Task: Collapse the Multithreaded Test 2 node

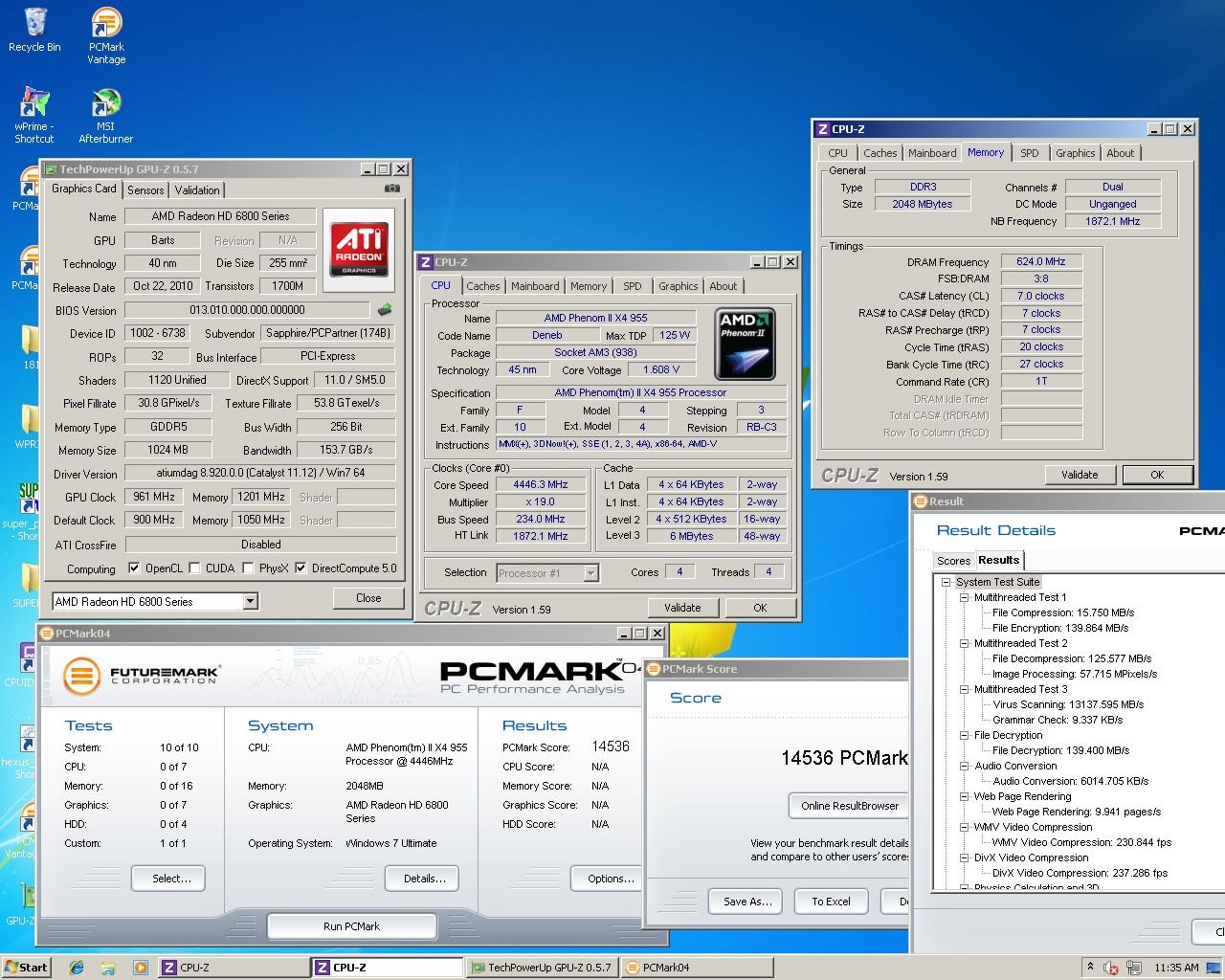Action: 965,643
